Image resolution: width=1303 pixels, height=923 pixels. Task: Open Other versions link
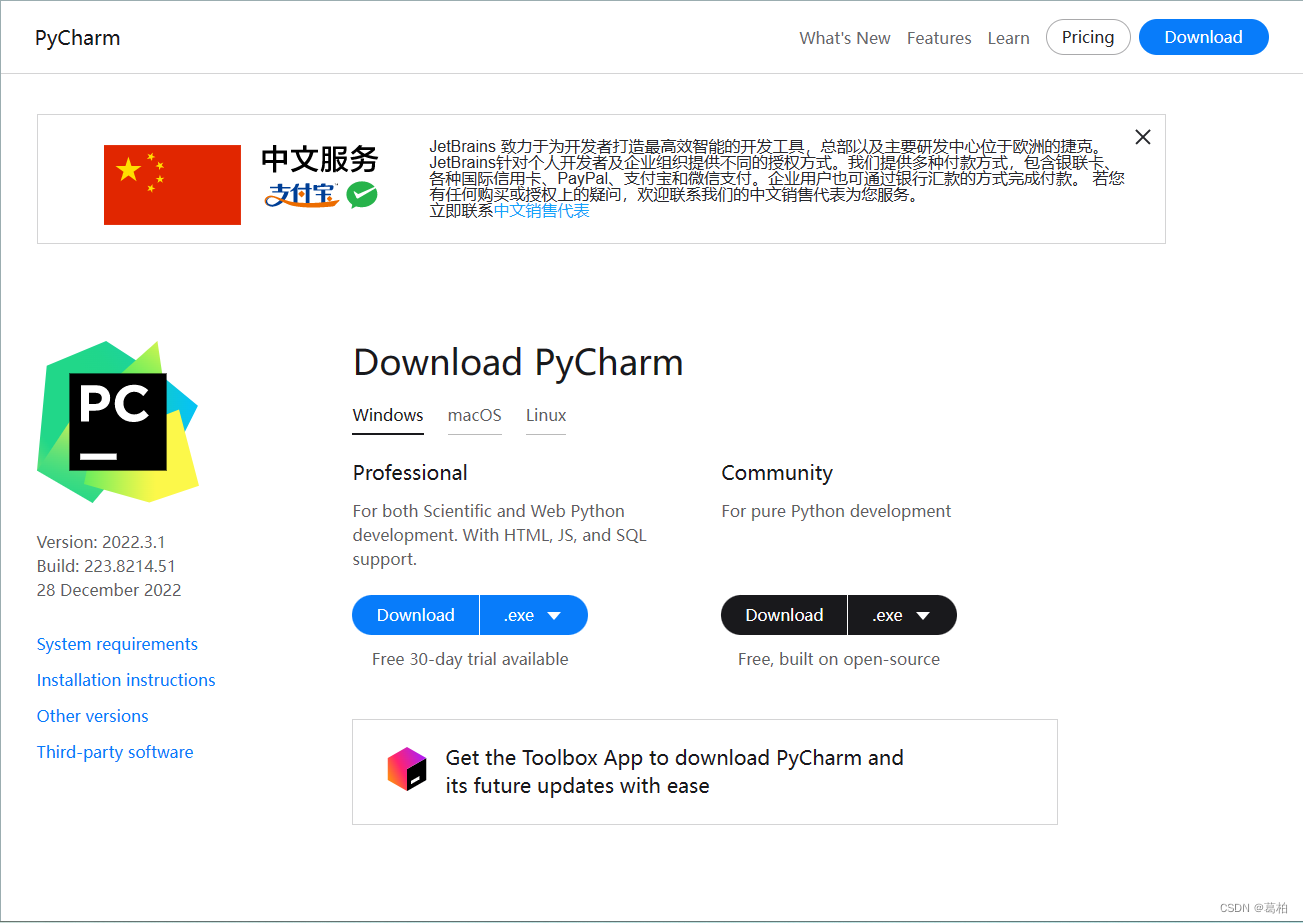93,716
